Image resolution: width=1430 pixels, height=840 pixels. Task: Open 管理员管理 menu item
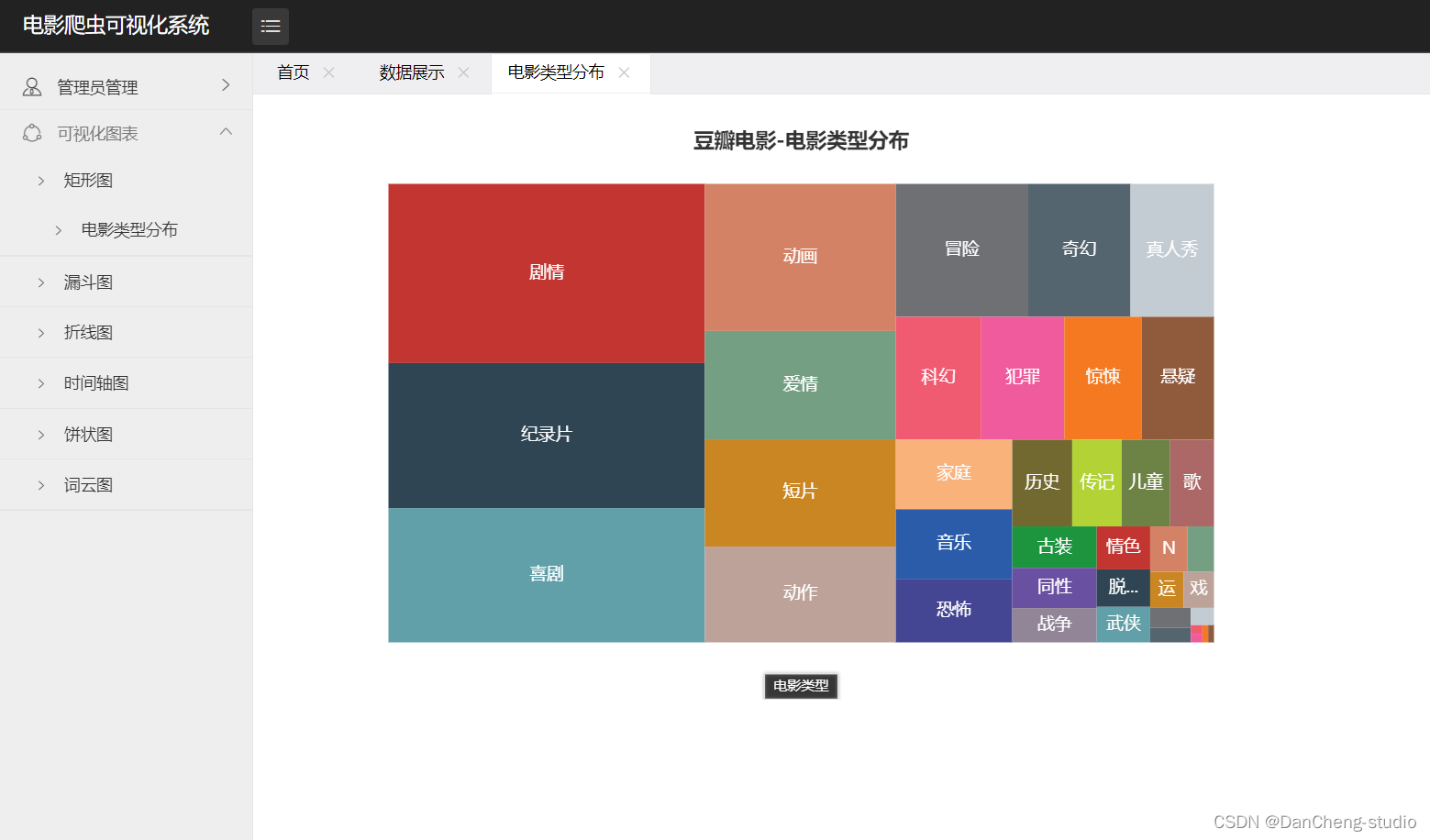pyautogui.click(x=127, y=87)
